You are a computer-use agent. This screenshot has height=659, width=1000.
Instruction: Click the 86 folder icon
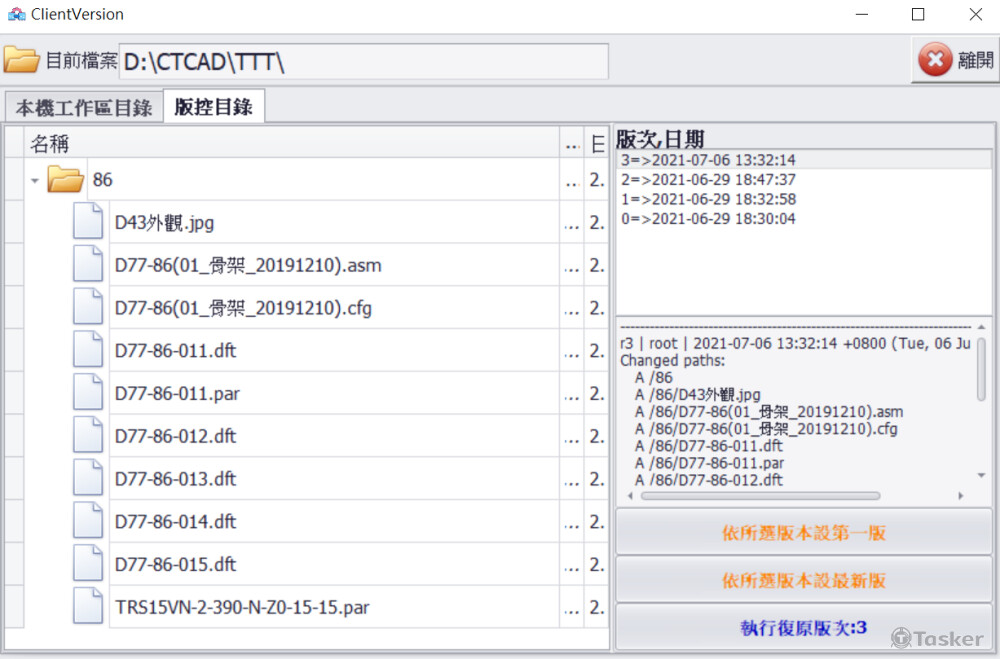pos(65,180)
